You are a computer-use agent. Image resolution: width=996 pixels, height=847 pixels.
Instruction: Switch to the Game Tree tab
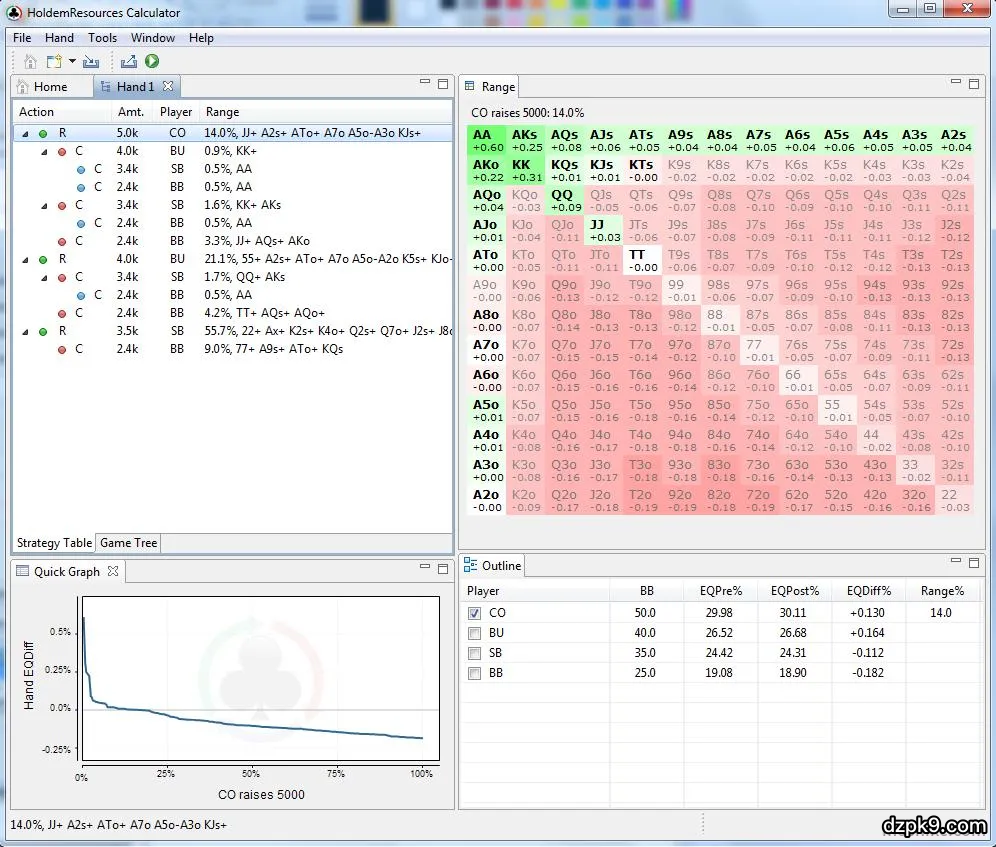[x=129, y=543]
